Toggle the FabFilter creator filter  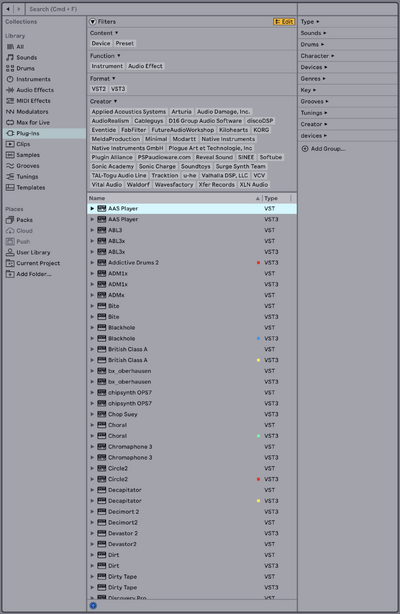(134, 130)
